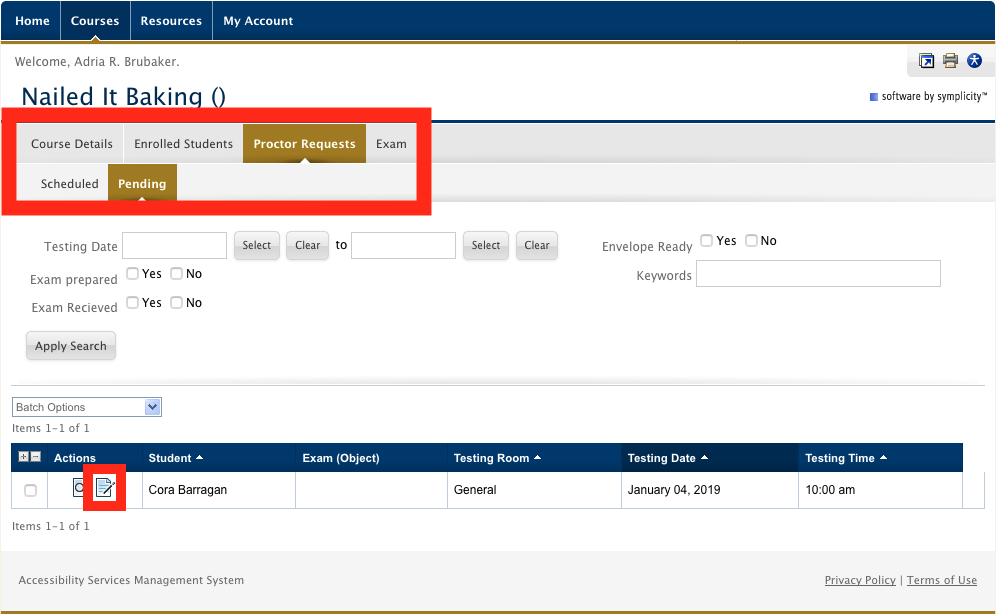Tick the checkbox for Cora Barragan row
The width and height of the screenshot is (996, 614).
pyautogui.click(x=30, y=490)
